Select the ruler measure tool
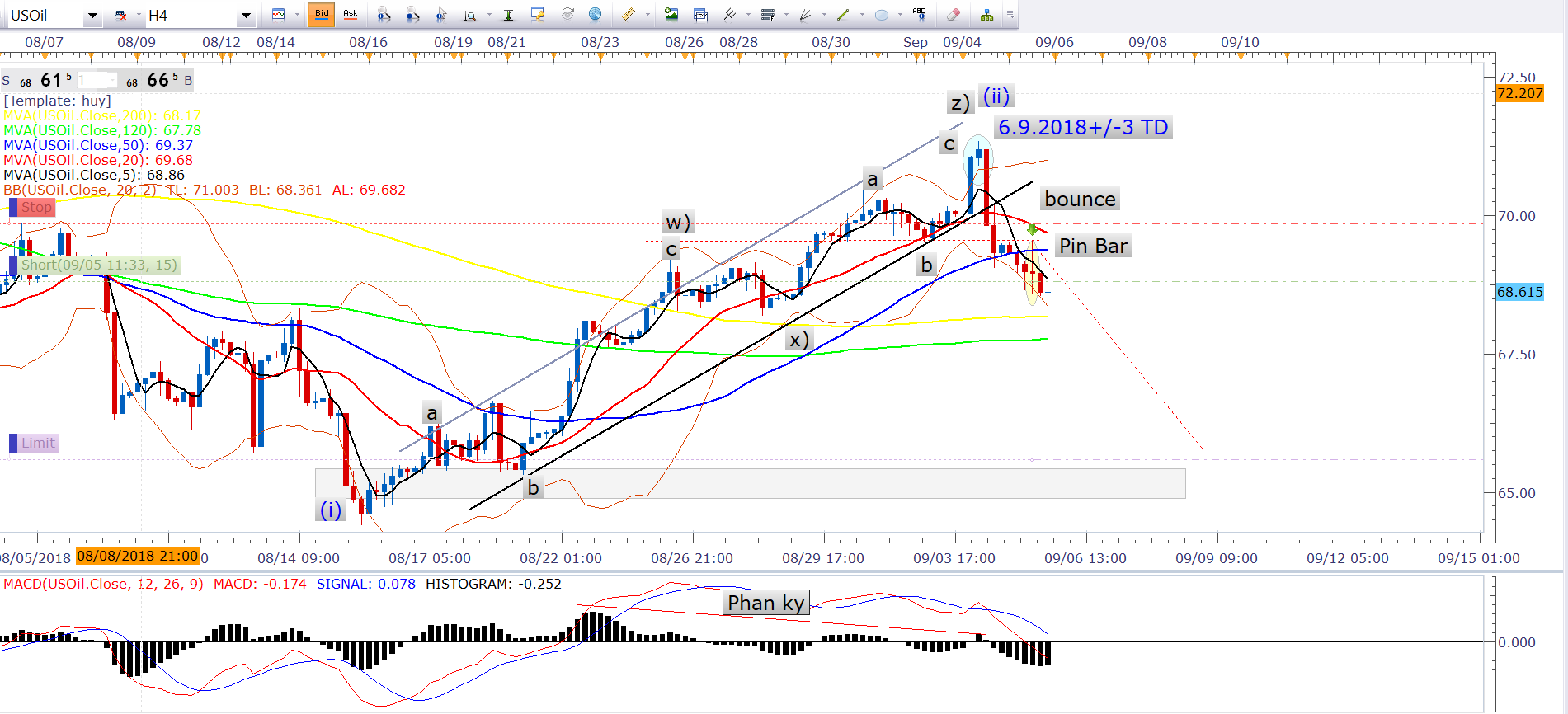Viewport: 1568px width, 714px height. click(x=628, y=15)
